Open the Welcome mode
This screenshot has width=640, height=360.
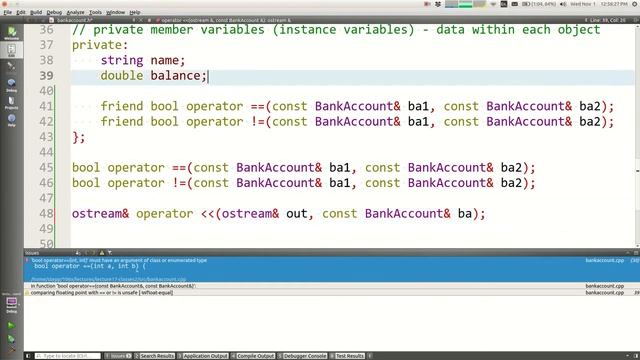click(x=11, y=33)
